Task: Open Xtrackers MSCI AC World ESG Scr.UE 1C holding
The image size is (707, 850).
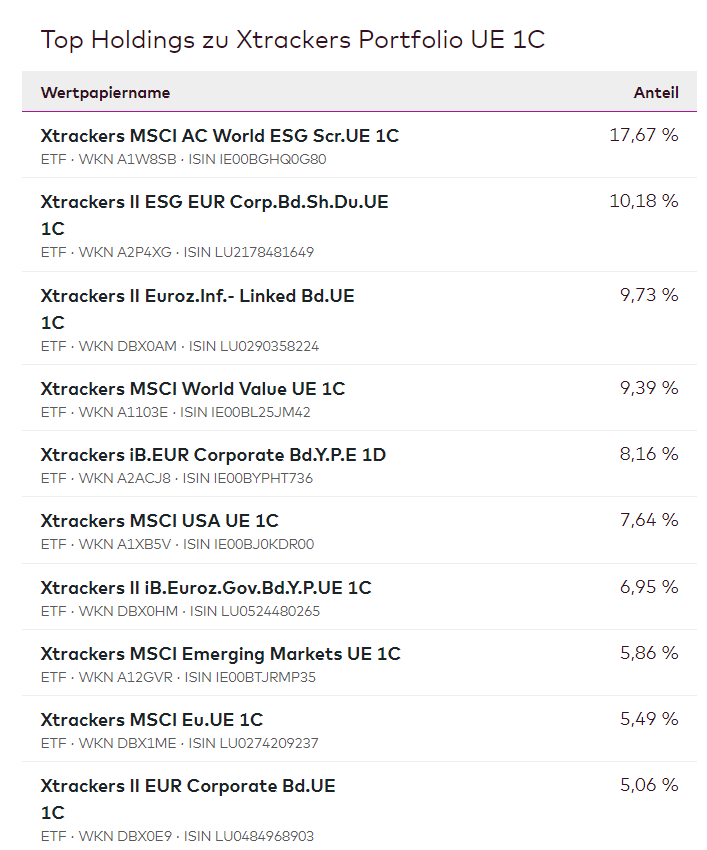Action: point(220,135)
